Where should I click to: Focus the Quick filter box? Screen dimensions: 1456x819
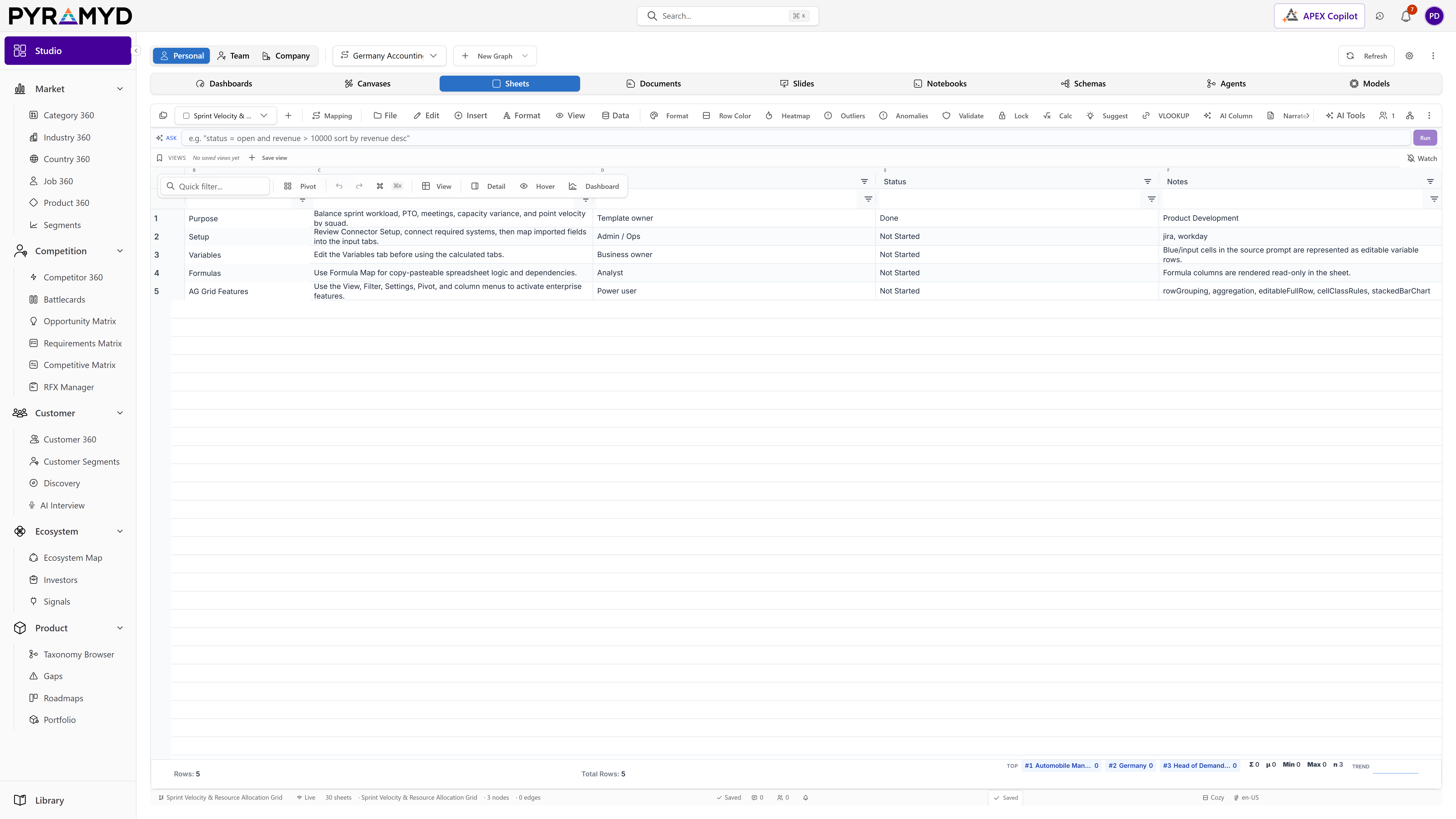pos(215,187)
